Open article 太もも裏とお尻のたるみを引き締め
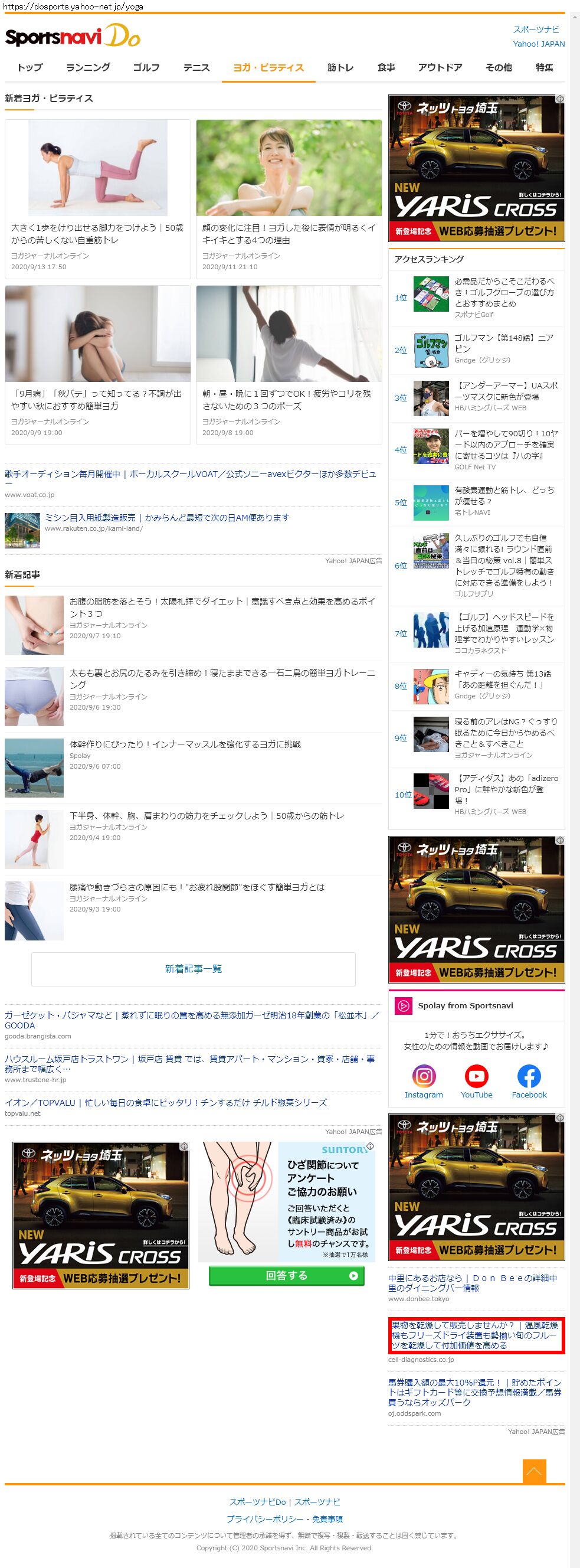Viewport: 580px width, 1568px height. tap(222, 679)
